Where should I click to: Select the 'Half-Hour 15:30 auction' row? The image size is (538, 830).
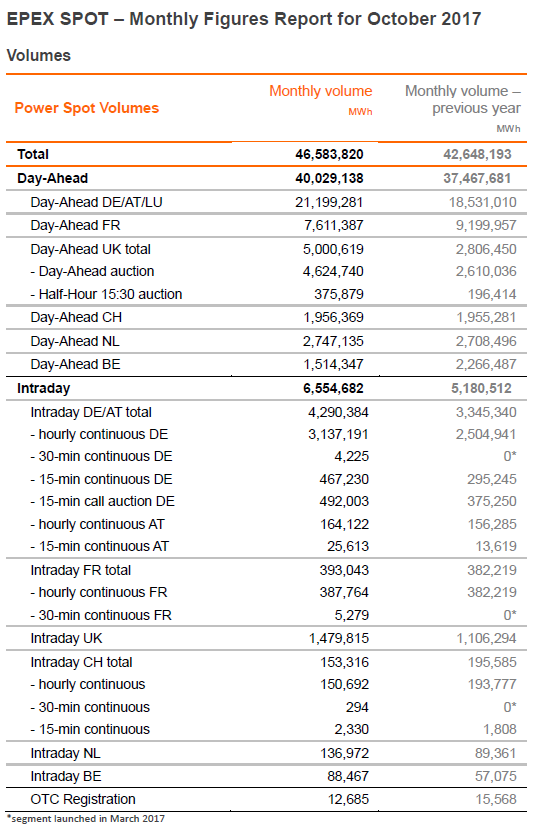pyautogui.click(x=266, y=294)
